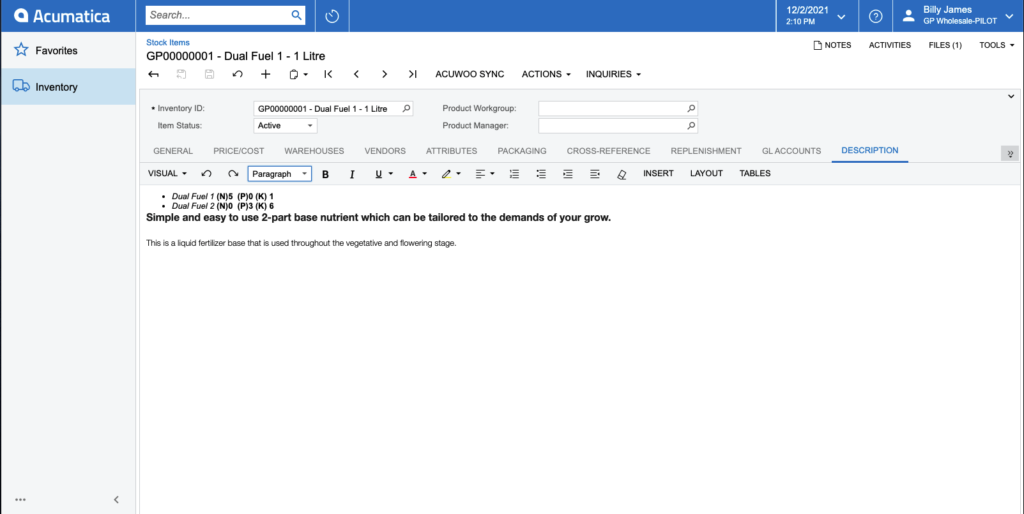This screenshot has width=1024, height=514.
Task: Open the help question mark icon
Action: click(x=876, y=16)
